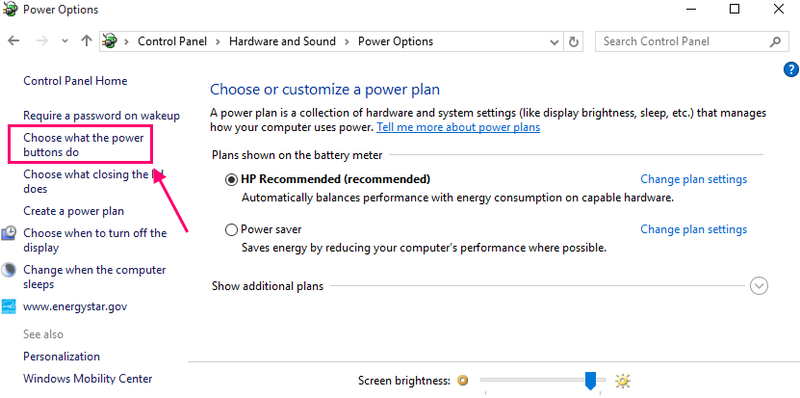Open Choose what the power buttons do
The width and height of the screenshot is (800, 398).
[x=84, y=145]
